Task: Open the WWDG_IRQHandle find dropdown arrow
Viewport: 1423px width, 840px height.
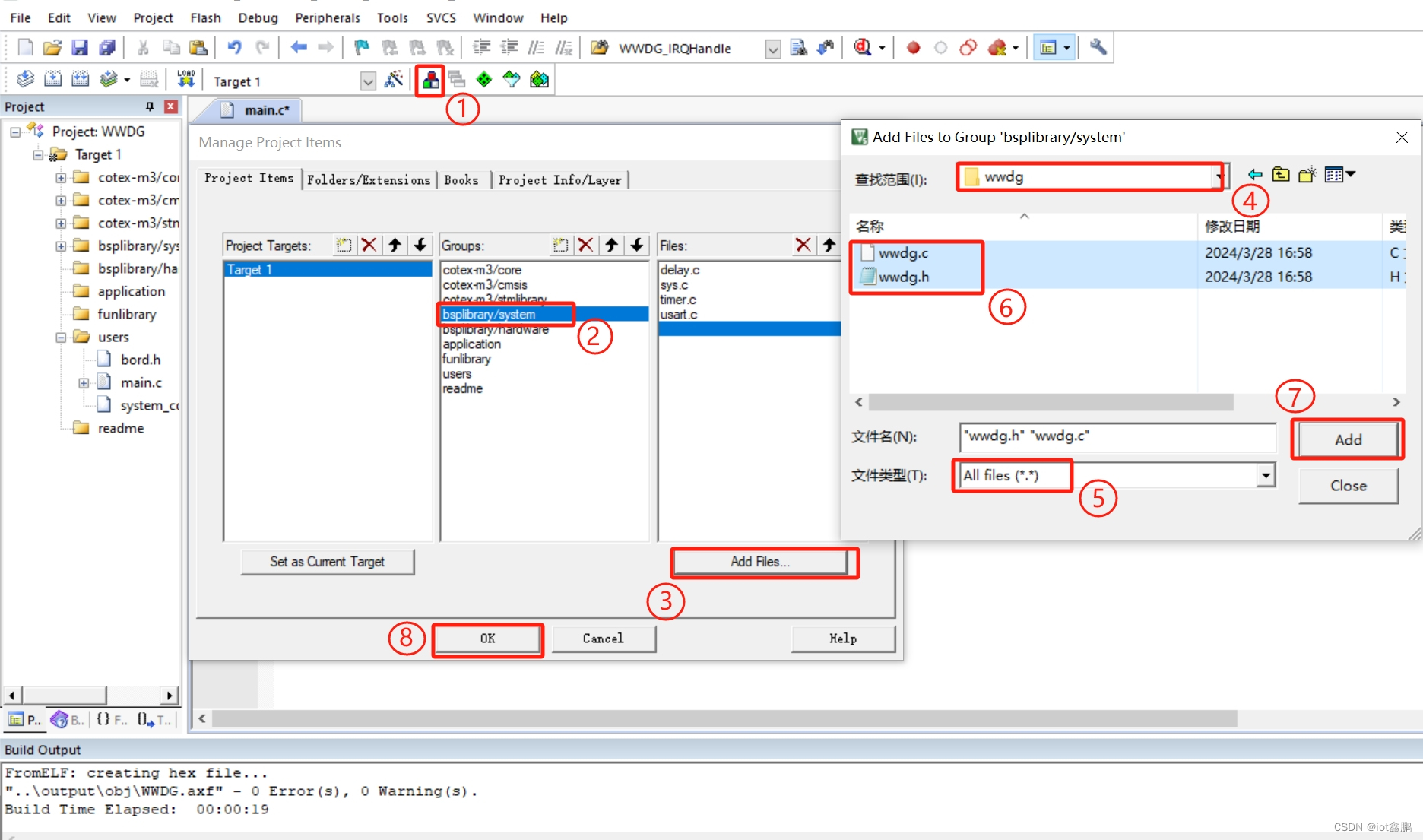Action: (x=772, y=49)
